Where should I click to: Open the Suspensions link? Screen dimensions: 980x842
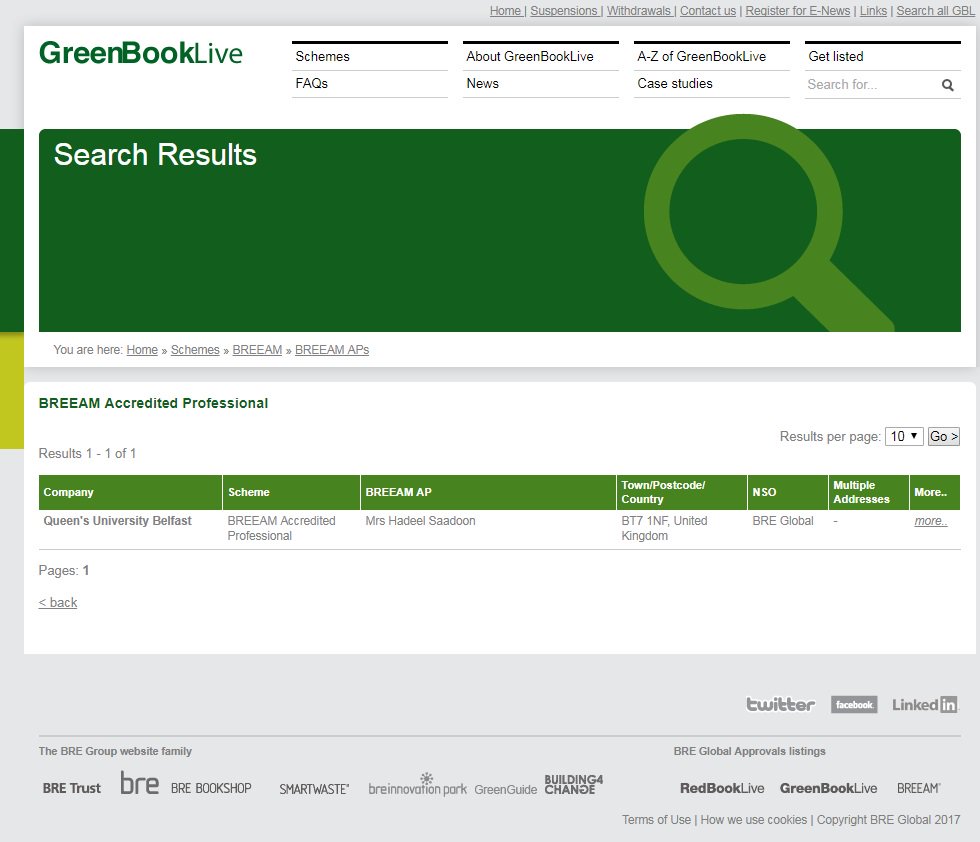click(564, 11)
